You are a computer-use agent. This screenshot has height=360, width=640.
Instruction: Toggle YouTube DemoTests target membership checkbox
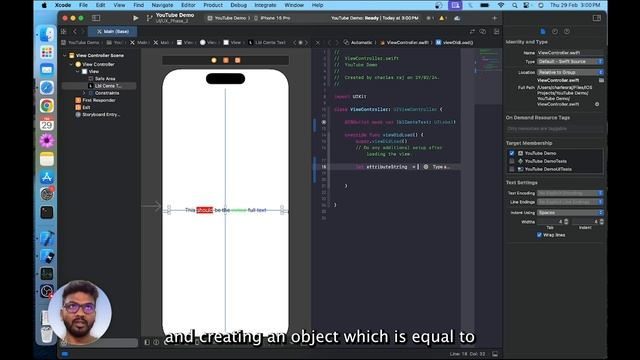coord(512,161)
